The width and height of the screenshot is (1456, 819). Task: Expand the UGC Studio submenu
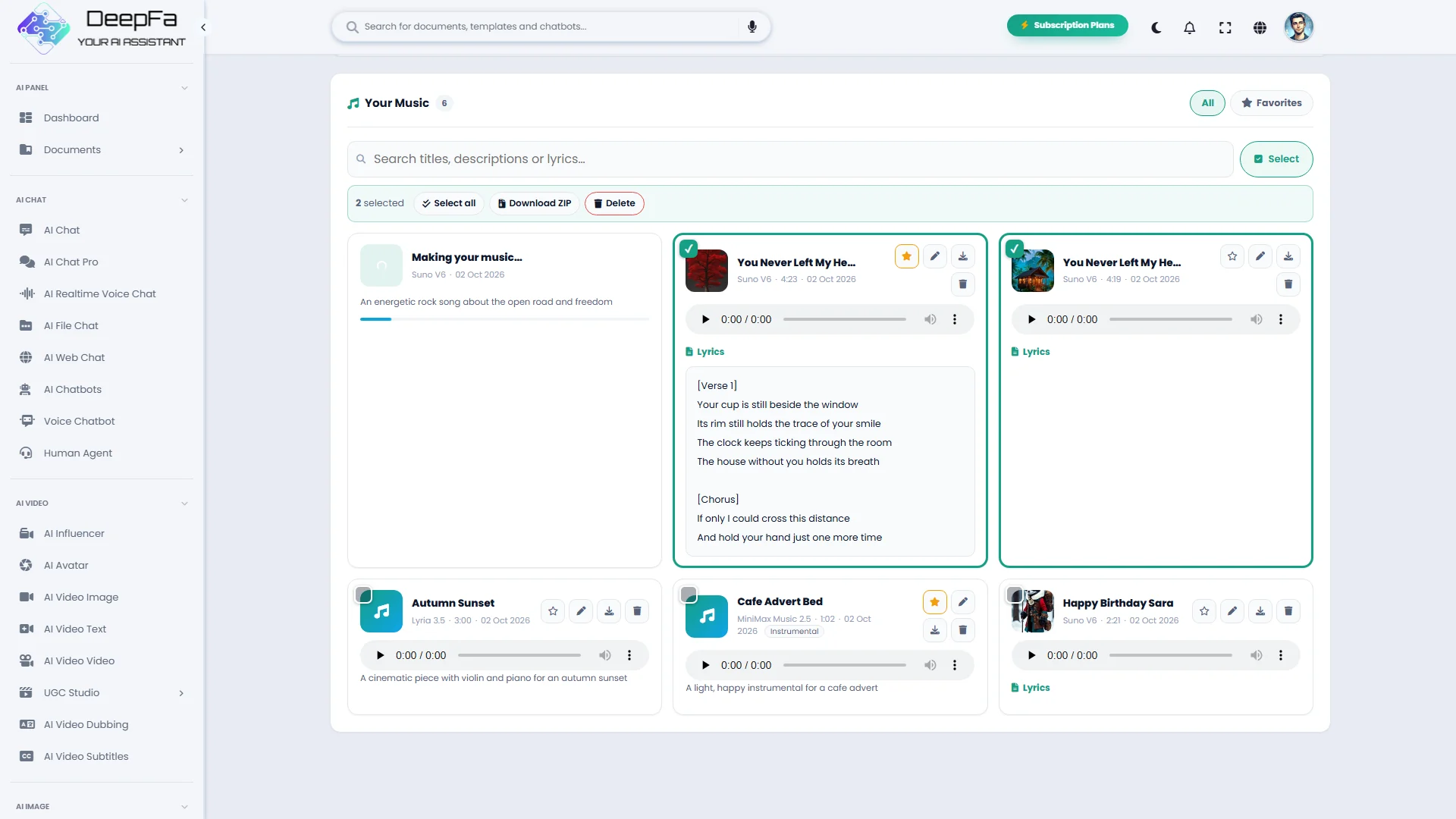tap(181, 693)
